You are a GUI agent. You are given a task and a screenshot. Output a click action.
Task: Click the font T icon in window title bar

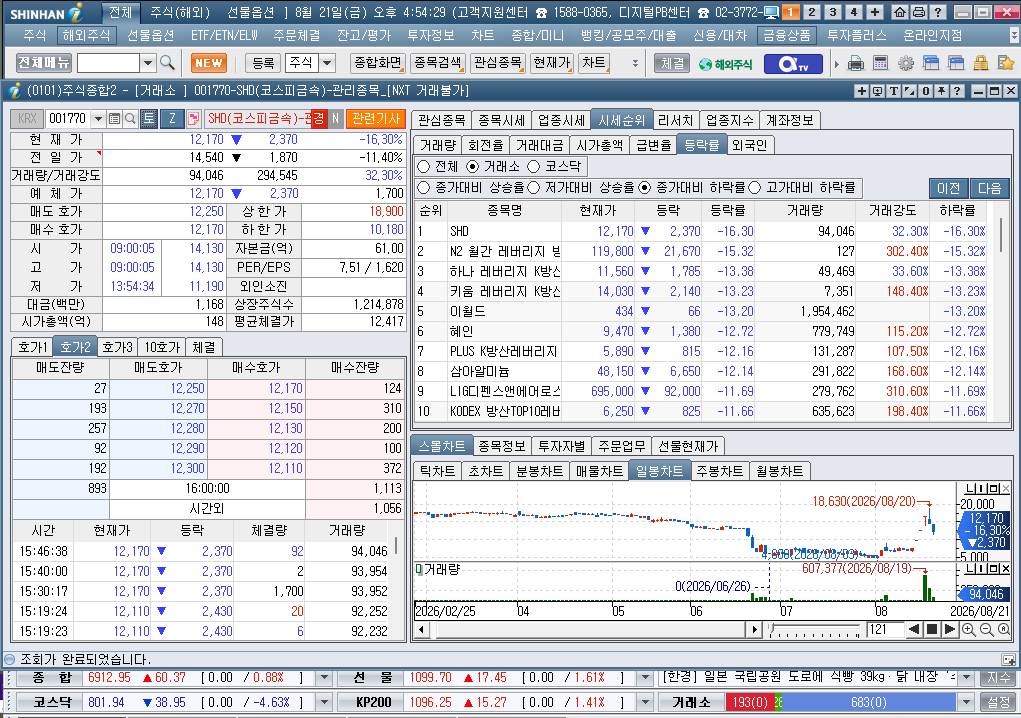click(893, 91)
